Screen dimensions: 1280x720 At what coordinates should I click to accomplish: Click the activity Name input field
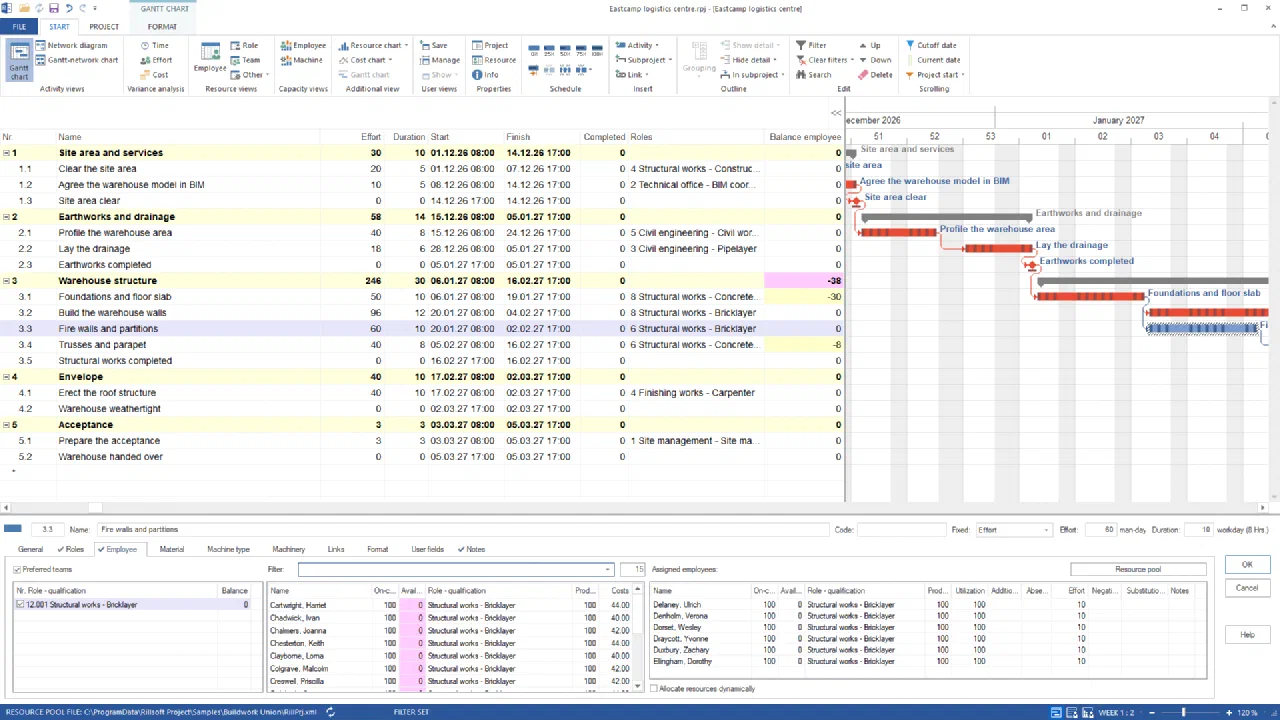coord(463,530)
